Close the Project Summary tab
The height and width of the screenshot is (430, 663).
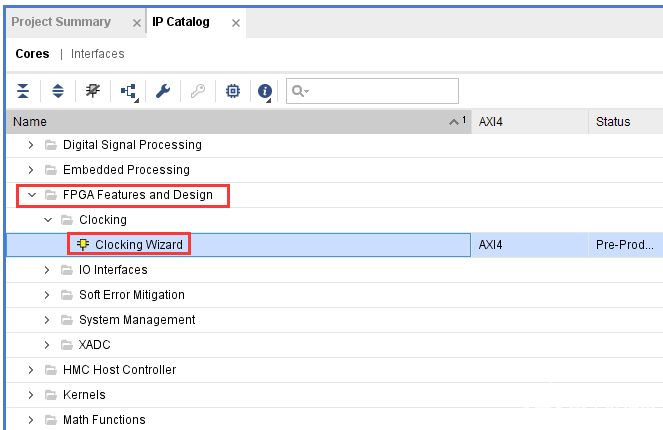click(x=136, y=23)
